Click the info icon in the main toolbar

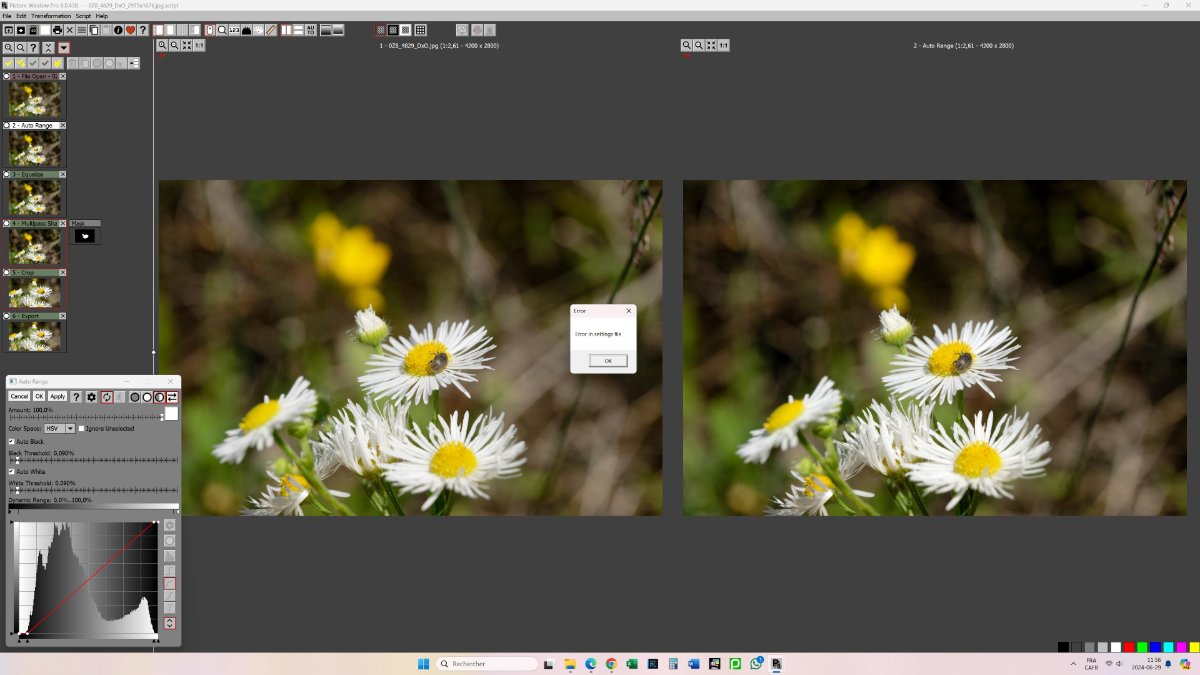point(118,30)
